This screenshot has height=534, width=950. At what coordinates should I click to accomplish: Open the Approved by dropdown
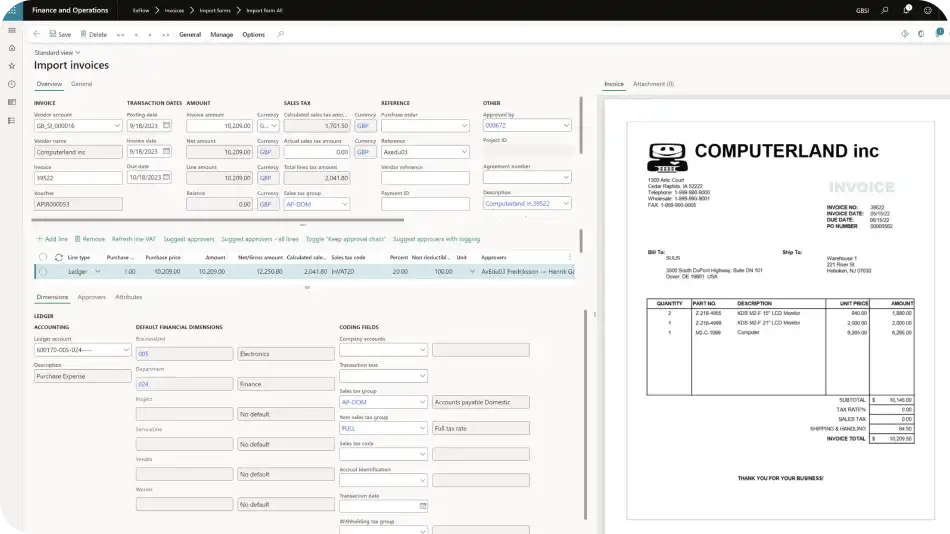566,125
